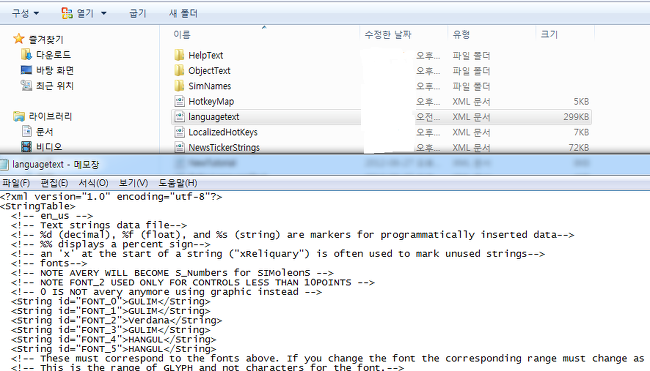Click the languagetext XML file icon
The height and width of the screenshot is (371, 650).
tap(179, 116)
